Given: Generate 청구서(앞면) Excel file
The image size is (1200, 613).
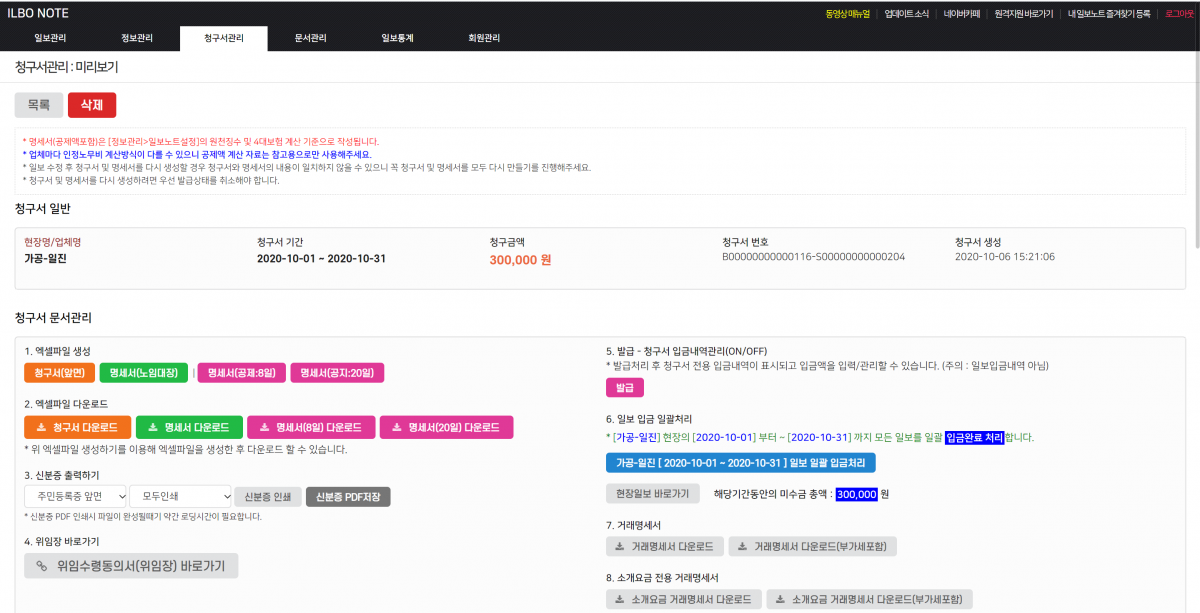Looking at the screenshot, I should 60,373.
